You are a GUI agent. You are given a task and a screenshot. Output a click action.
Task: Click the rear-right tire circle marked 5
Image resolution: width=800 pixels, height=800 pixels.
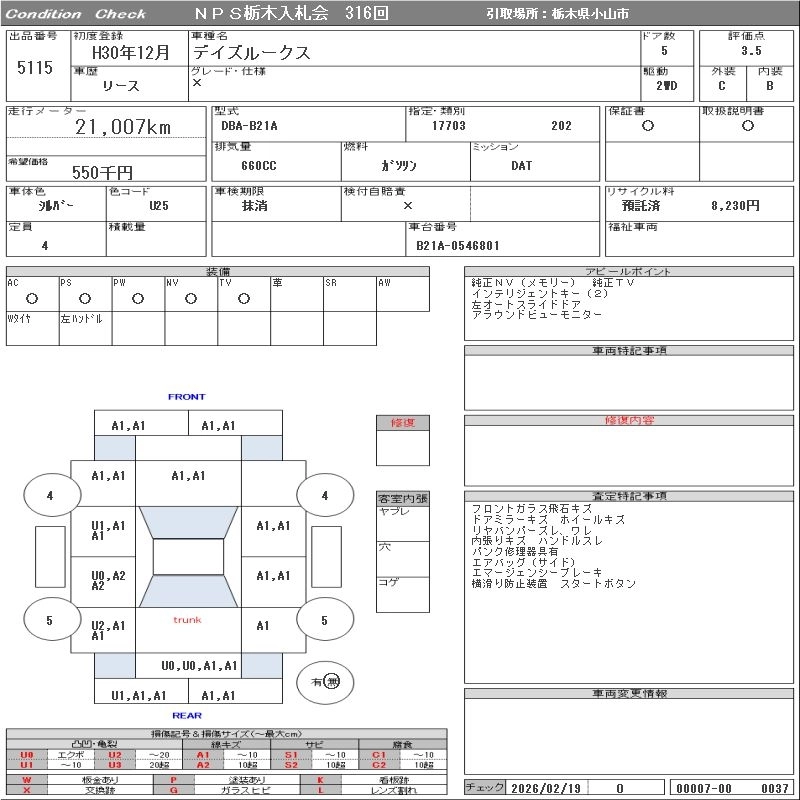click(x=324, y=620)
